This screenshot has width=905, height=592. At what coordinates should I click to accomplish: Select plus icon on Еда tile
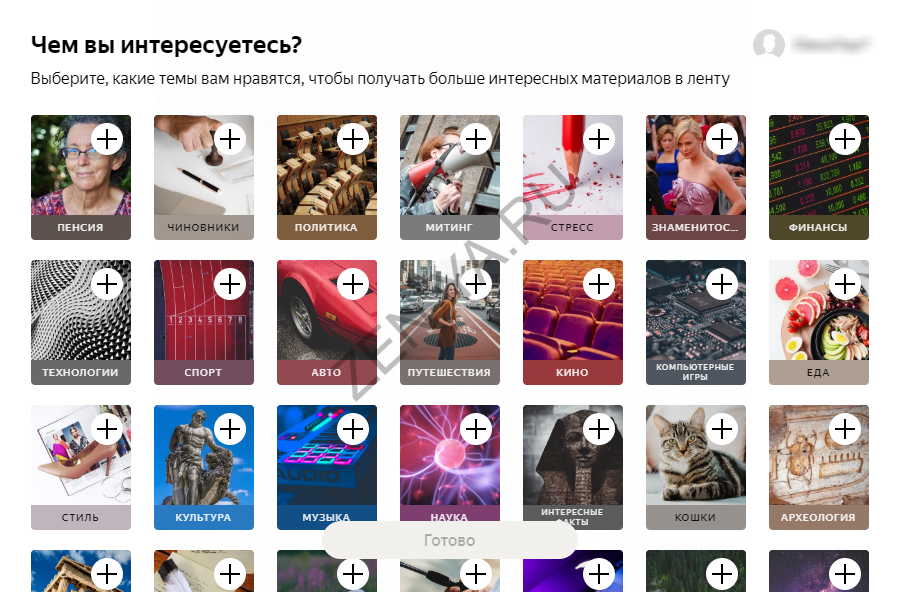[x=845, y=284]
